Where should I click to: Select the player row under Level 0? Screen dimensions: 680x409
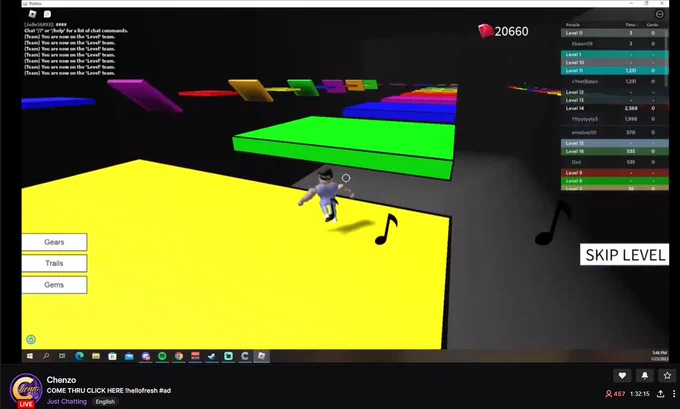(613, 44)
